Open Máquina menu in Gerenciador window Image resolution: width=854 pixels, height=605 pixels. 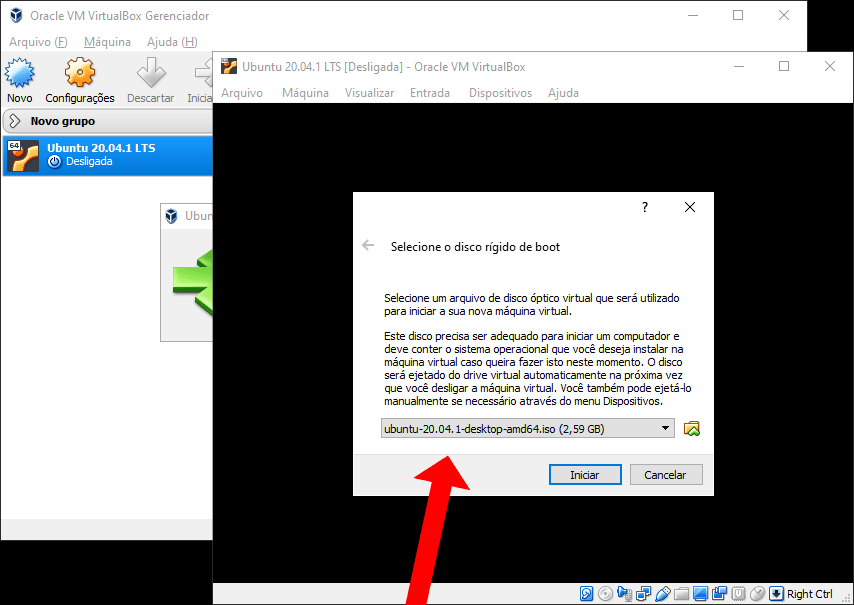point(107,42)
